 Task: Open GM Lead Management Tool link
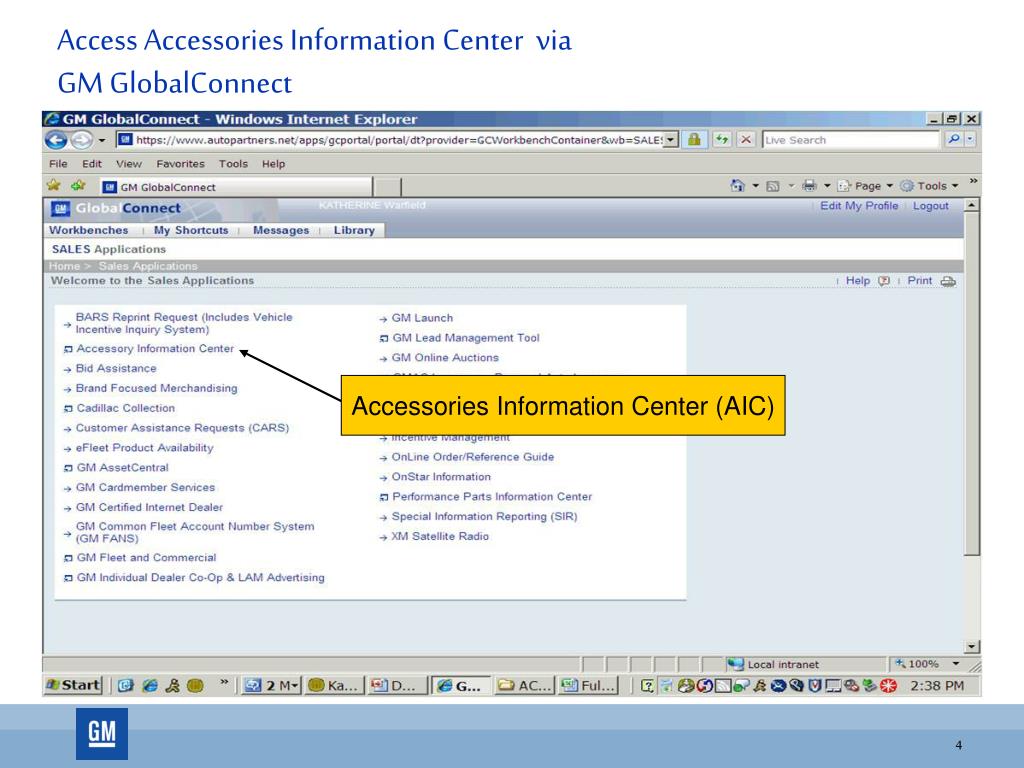(x=466, y=338)
